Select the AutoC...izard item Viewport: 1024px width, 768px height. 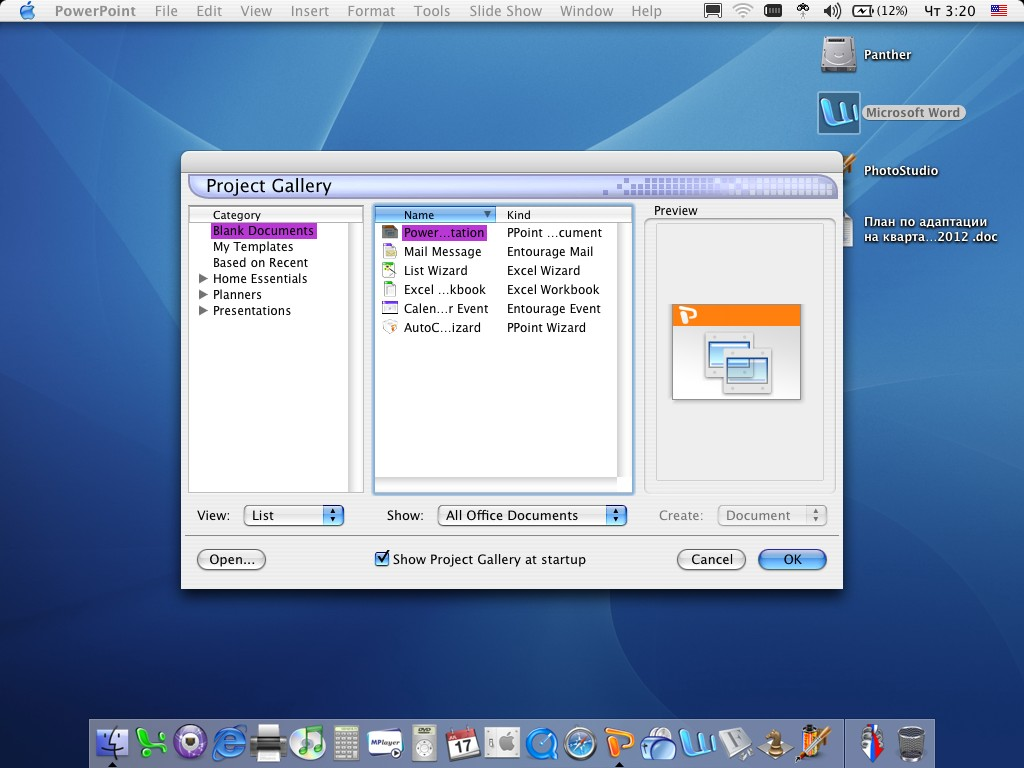pos(442,327)
